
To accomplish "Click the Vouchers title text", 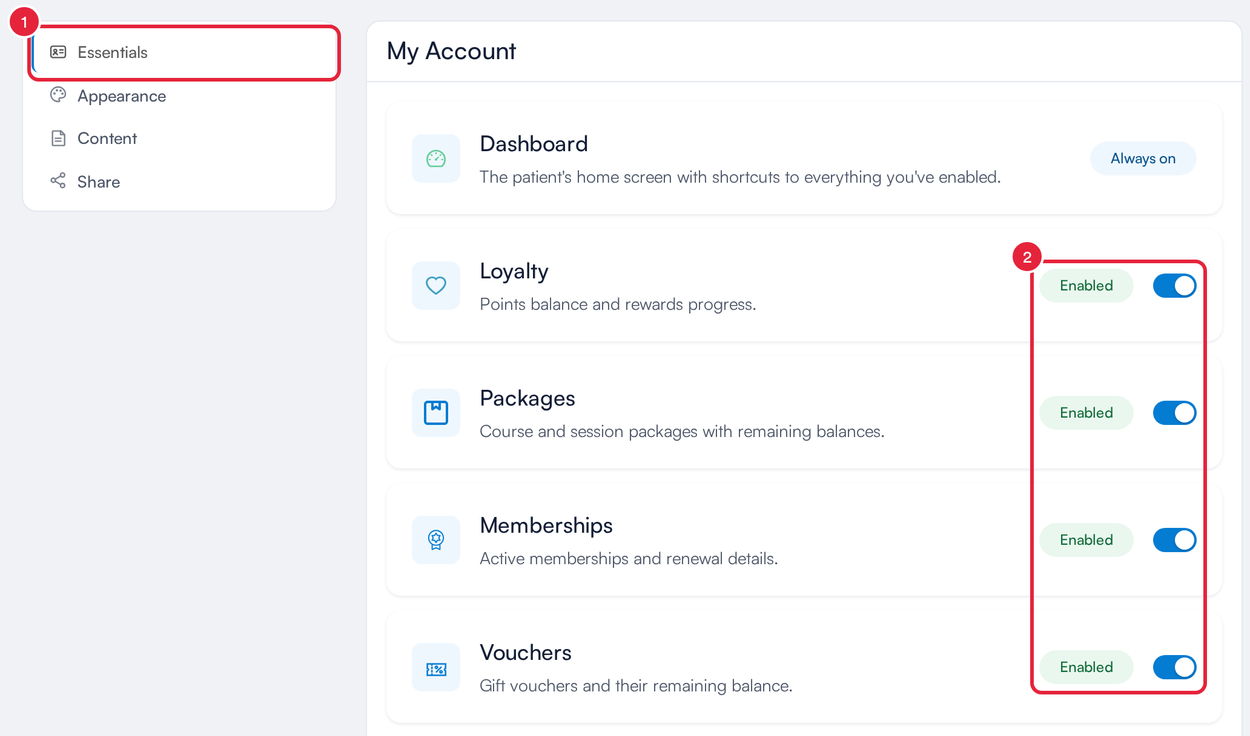I will tap(525, 652).
